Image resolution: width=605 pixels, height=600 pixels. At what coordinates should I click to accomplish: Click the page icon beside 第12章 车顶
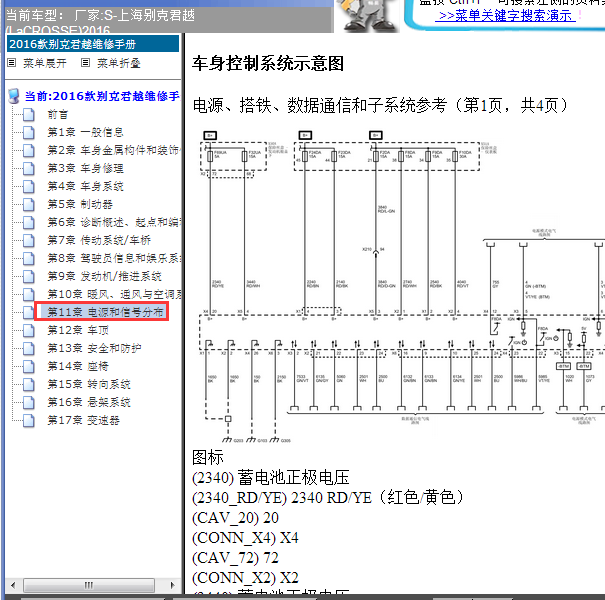click(29, 330)
